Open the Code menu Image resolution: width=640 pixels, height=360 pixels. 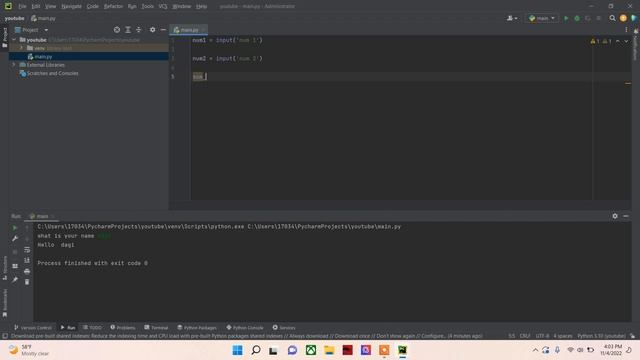(x=93, y=7)
